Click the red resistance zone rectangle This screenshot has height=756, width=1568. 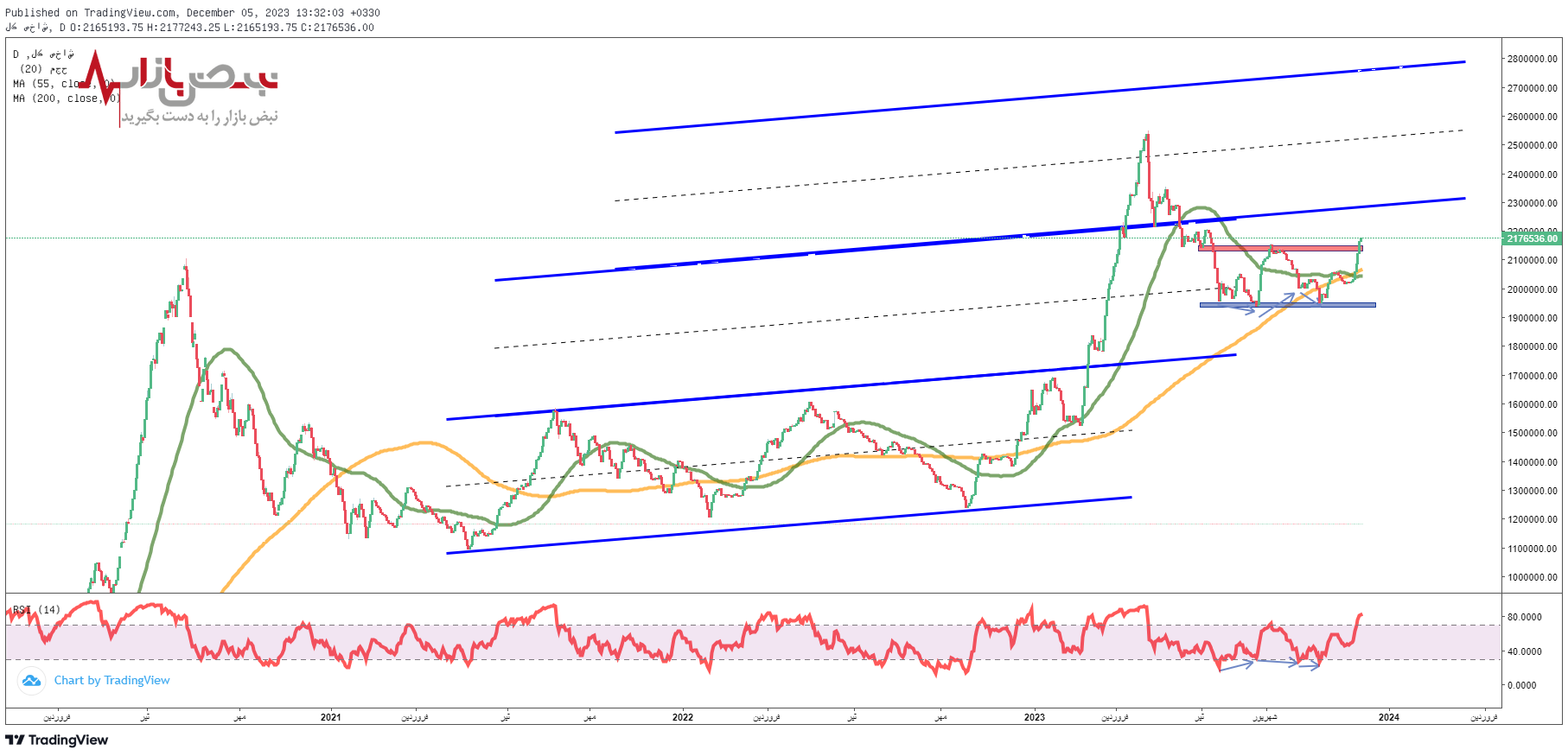click(x=1280, y=249)
